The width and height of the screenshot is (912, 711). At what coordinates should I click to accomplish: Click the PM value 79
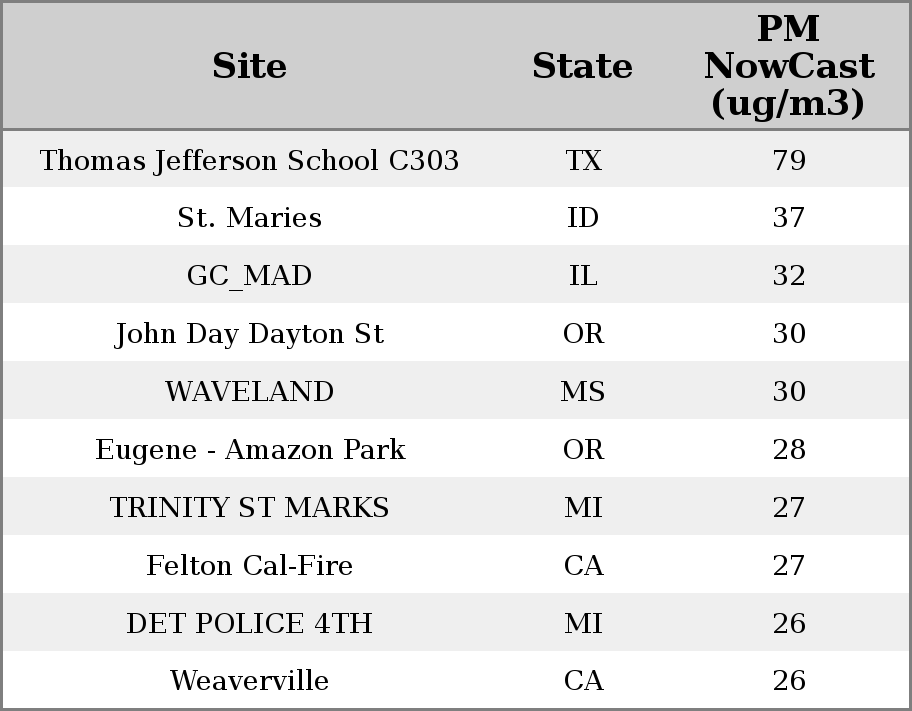click(789, 161)
